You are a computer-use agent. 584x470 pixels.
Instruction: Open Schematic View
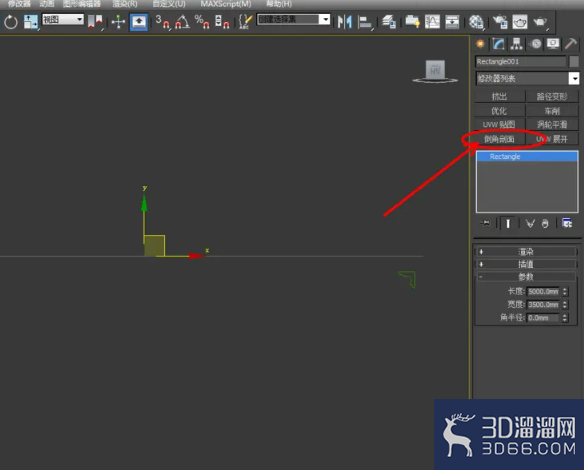coord(452,22)
